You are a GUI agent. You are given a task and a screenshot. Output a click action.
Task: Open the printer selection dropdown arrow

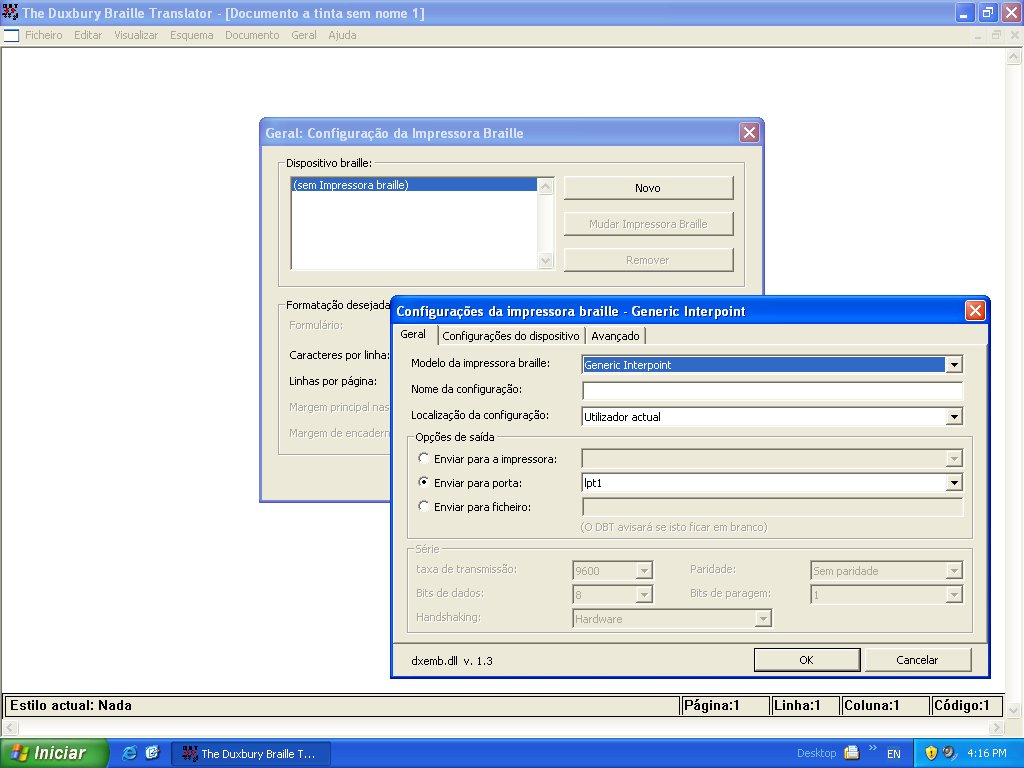[x=954, y=458]
